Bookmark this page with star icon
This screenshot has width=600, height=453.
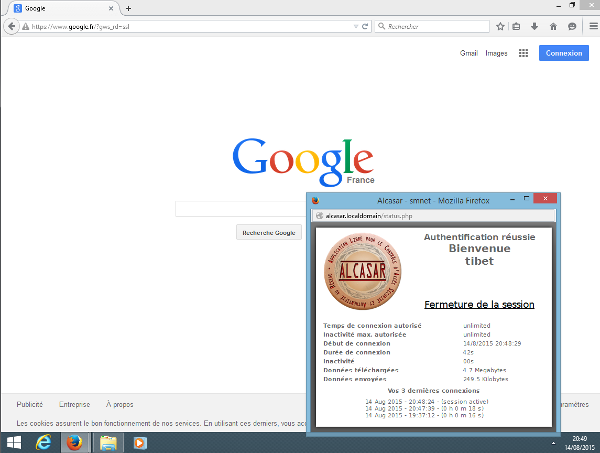pyautogui.click(x=500, y=26)
